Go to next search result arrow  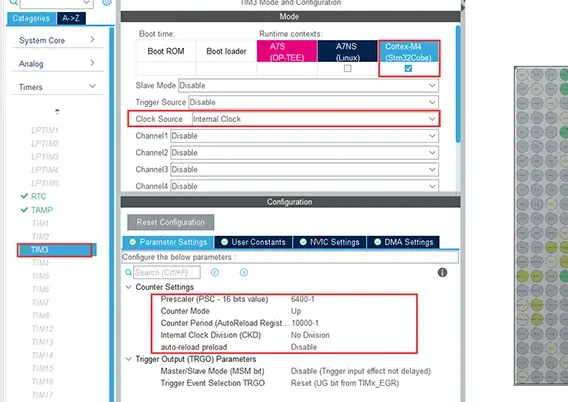244,272
